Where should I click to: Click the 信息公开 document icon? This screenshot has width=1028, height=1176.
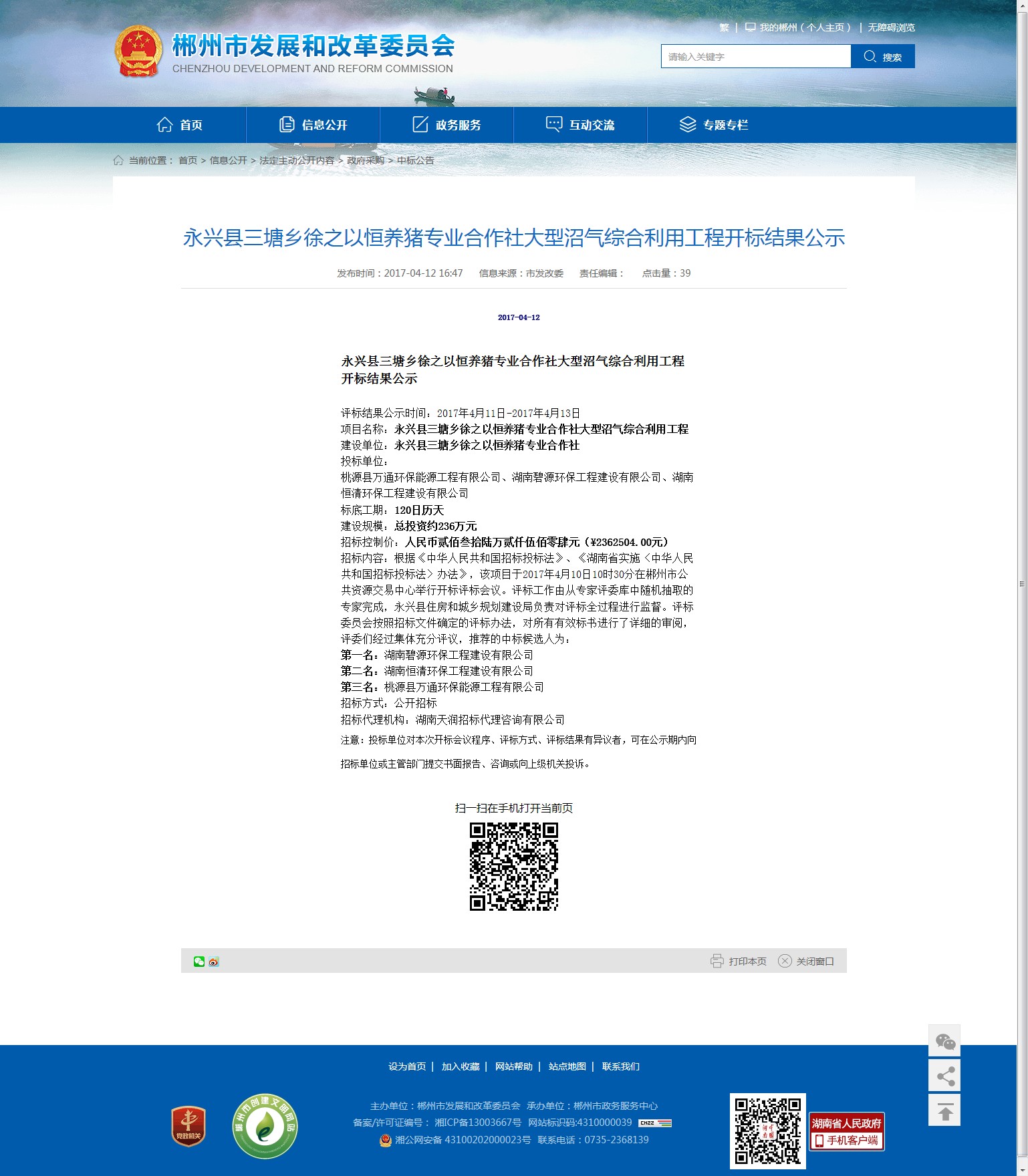pos(287,125)
